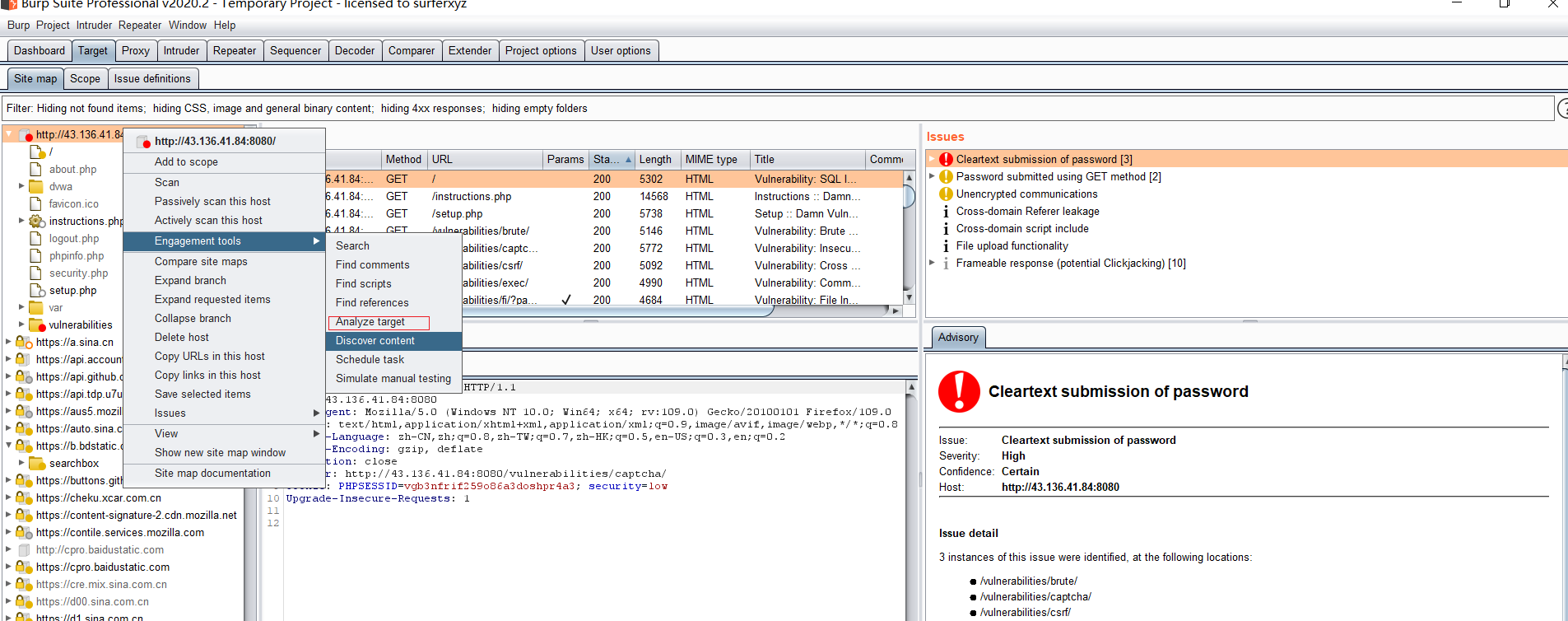Collapse the https://b.bdstatic host node
1568x621 pixels.
pos(8,446)
